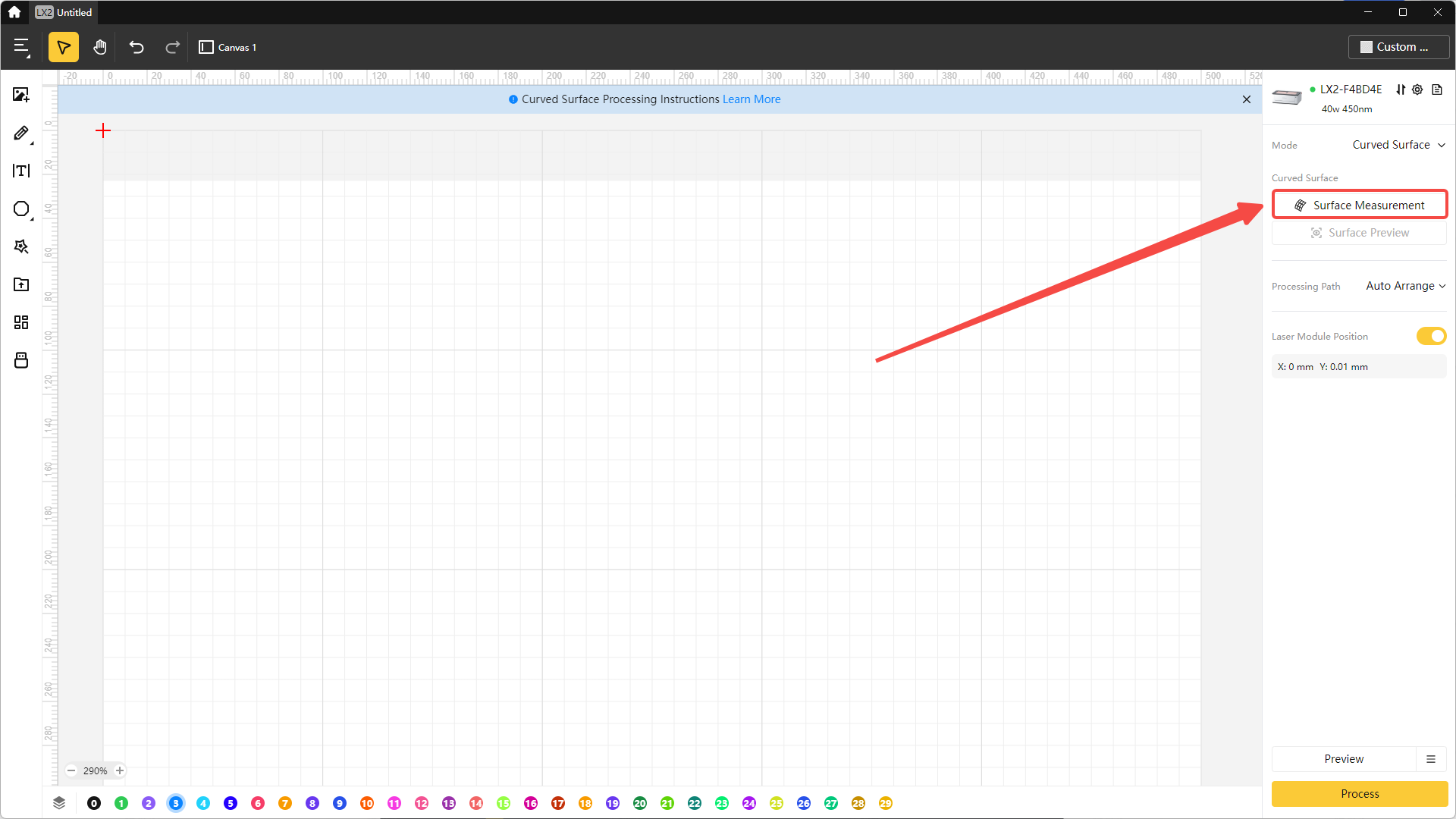Click the zoom in plus button
Screen dimensions: 1456x819
pyautogui.click(x=120, y=770)
